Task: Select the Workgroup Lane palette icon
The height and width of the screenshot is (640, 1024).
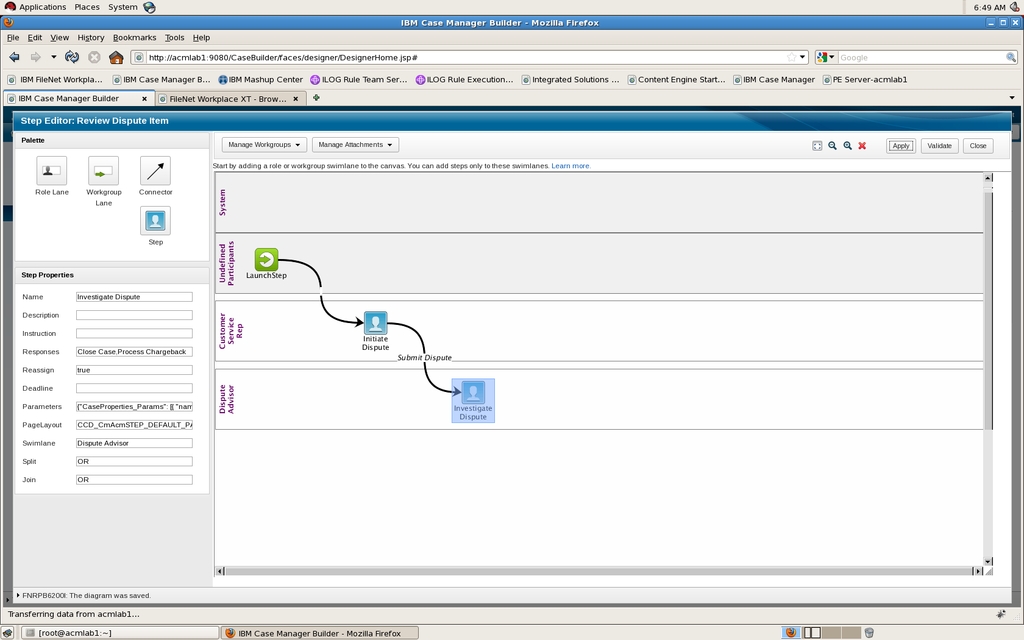Action: tap(103, 171)
